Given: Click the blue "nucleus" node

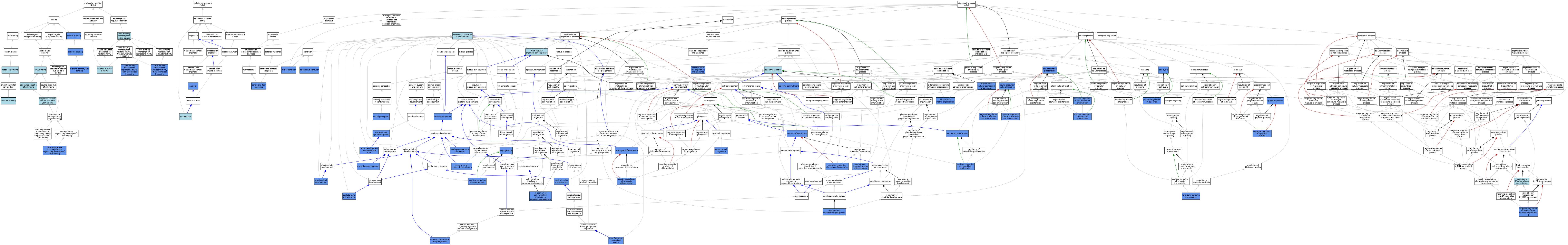Looking at the screenshot, I should pyautogui.click(x=193, y=86).
